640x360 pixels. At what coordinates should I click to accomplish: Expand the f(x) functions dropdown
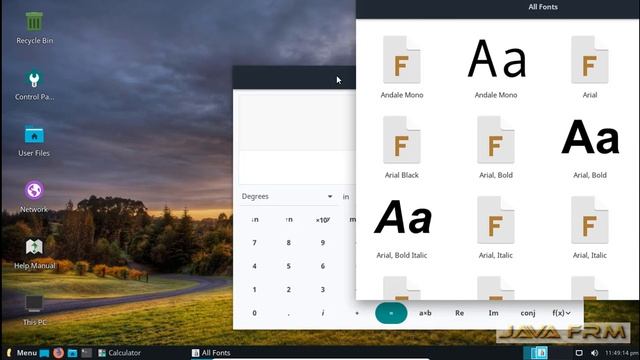point(562,313)
